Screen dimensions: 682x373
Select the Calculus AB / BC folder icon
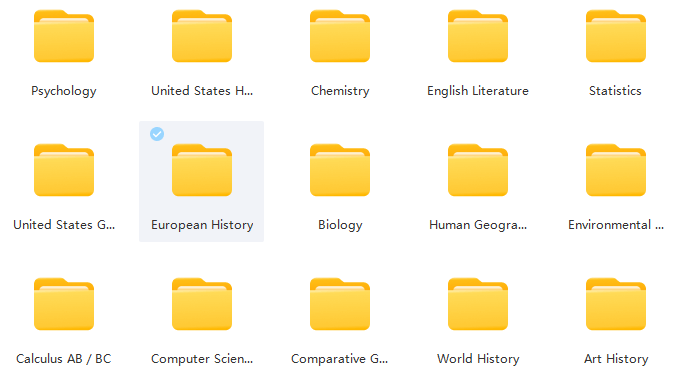(64, 304)
